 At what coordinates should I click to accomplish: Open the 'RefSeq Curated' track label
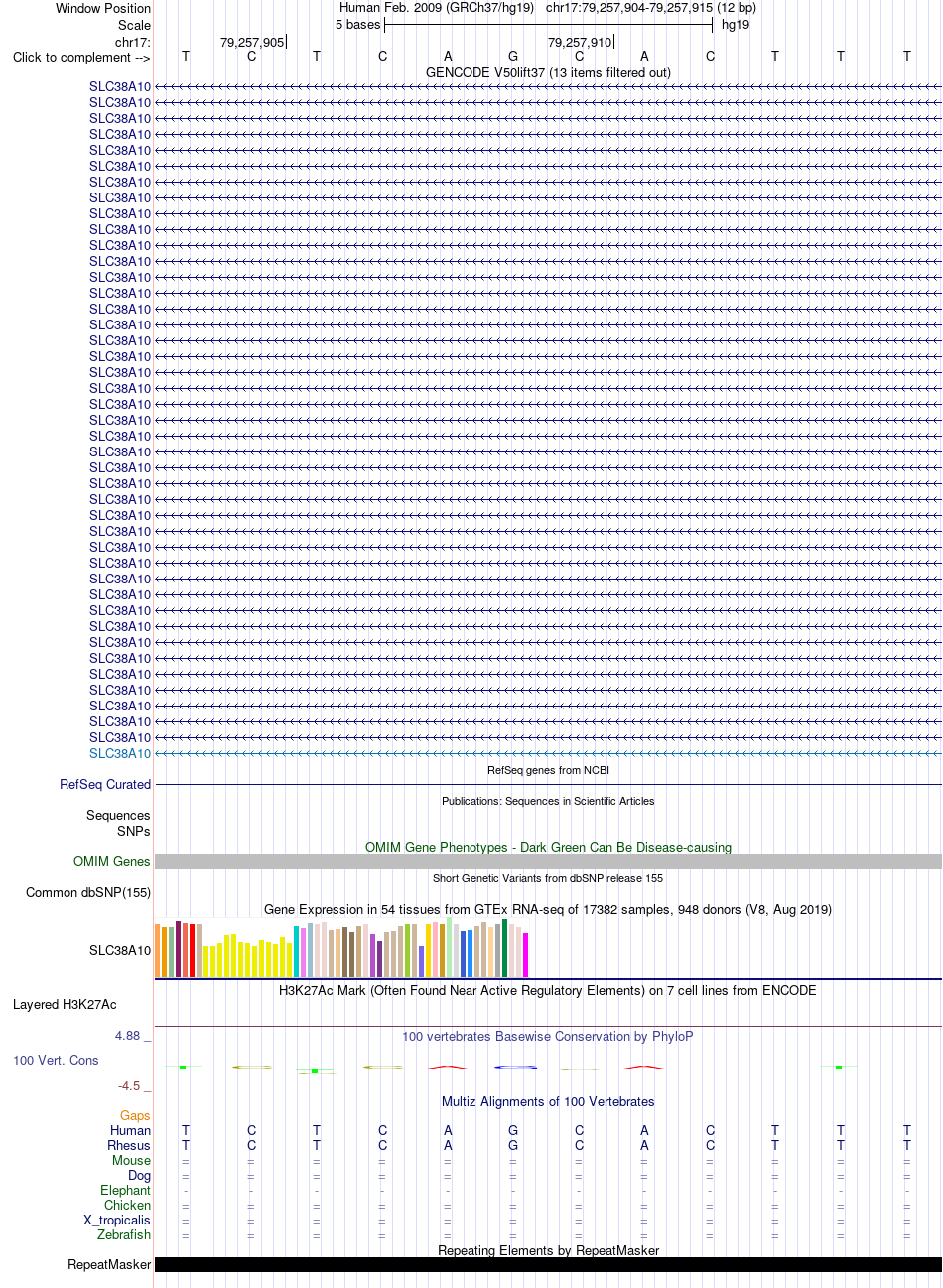pyautogui.click(x=105, y=784)
